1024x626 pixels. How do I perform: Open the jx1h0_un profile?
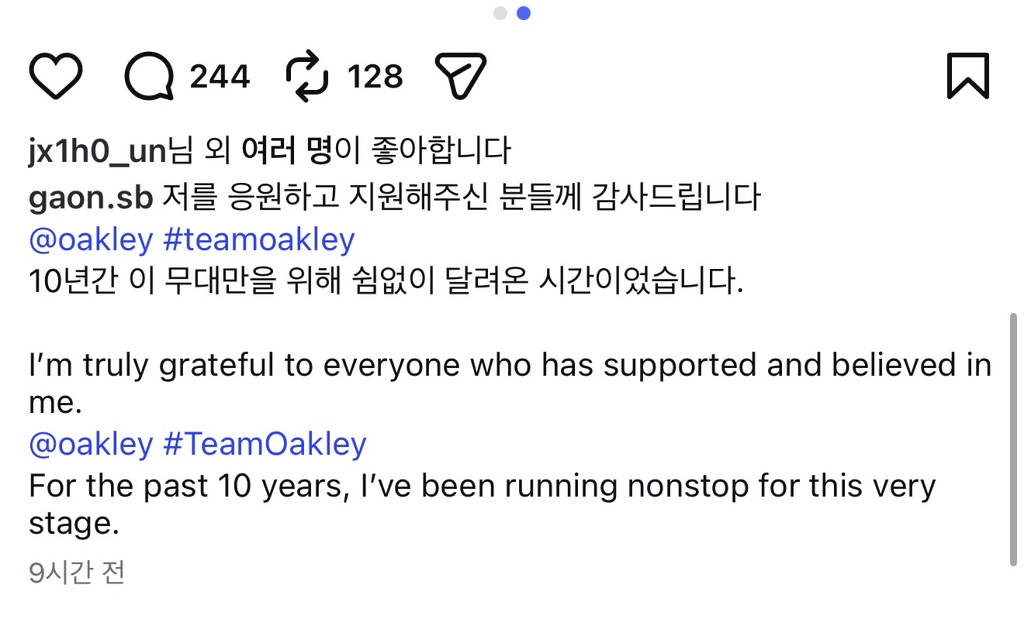point(96,151)
